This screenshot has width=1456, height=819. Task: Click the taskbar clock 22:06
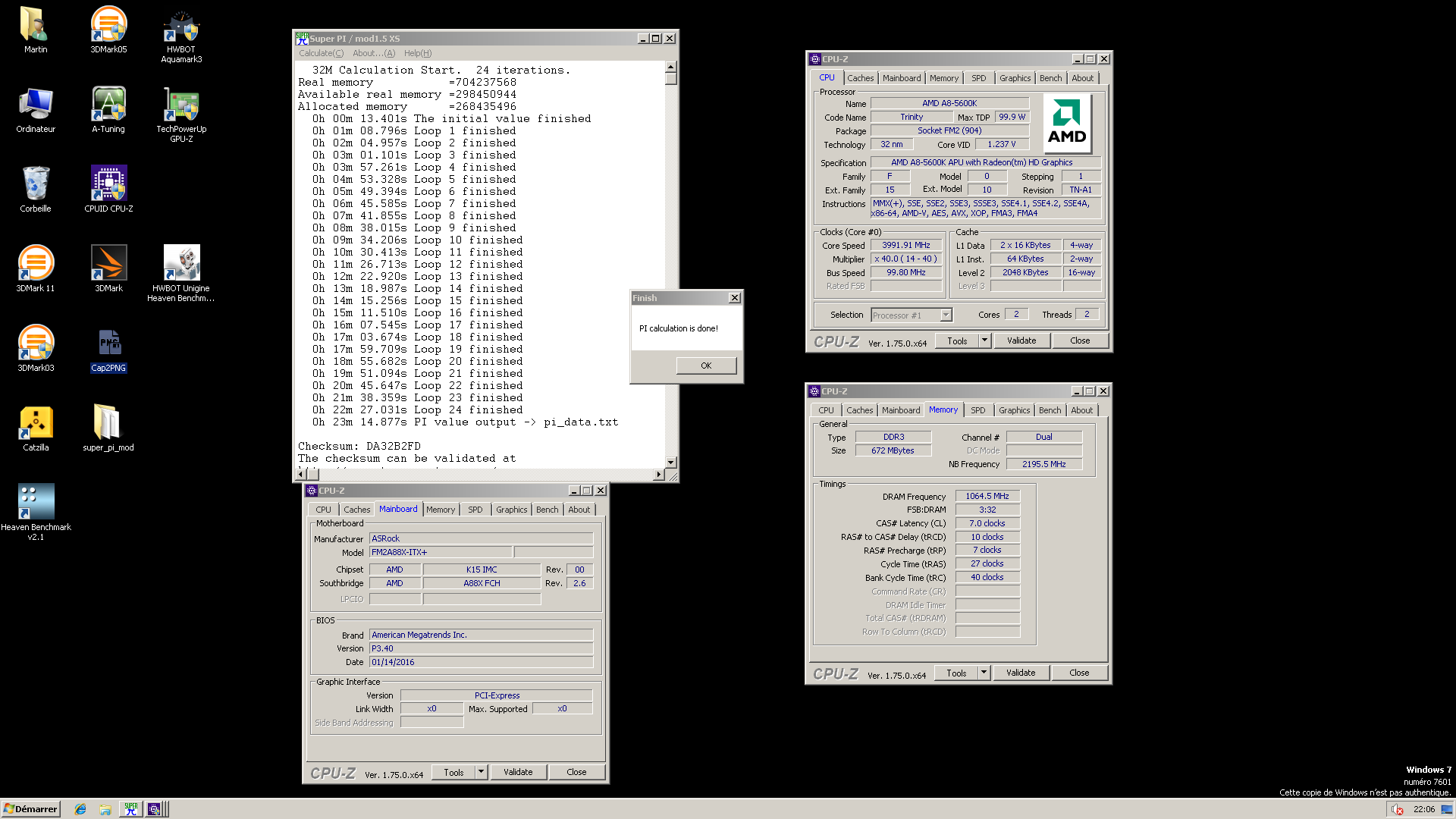[1423, 809]
